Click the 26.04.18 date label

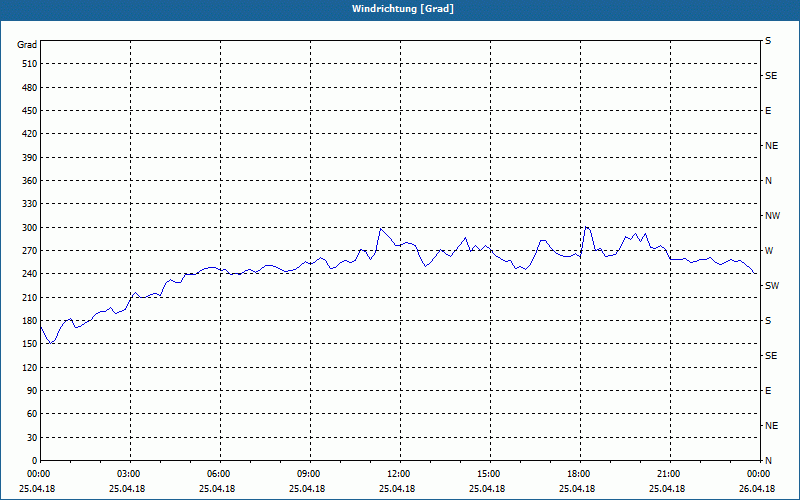[x=757, y=489]
